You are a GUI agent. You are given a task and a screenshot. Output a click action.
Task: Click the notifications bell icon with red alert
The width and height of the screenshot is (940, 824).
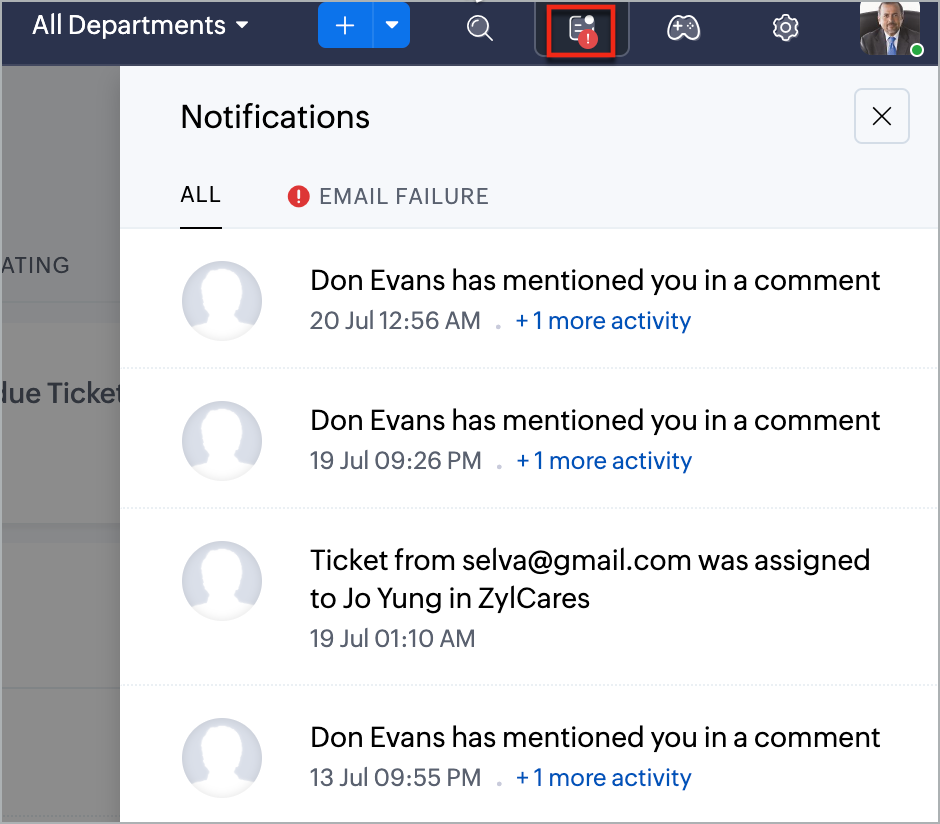coord(582,30)
